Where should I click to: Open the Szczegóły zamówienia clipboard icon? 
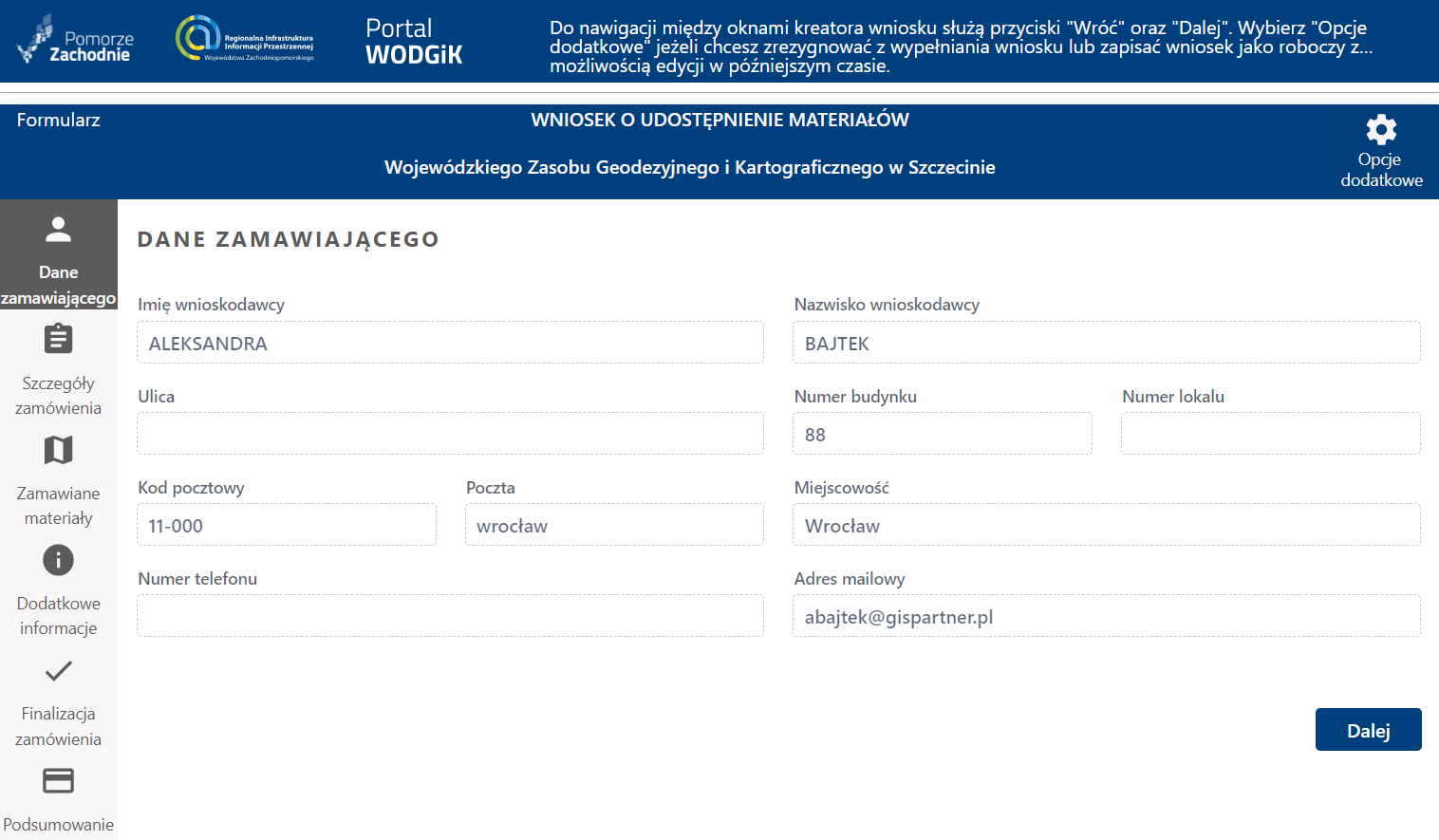point(58,339)
